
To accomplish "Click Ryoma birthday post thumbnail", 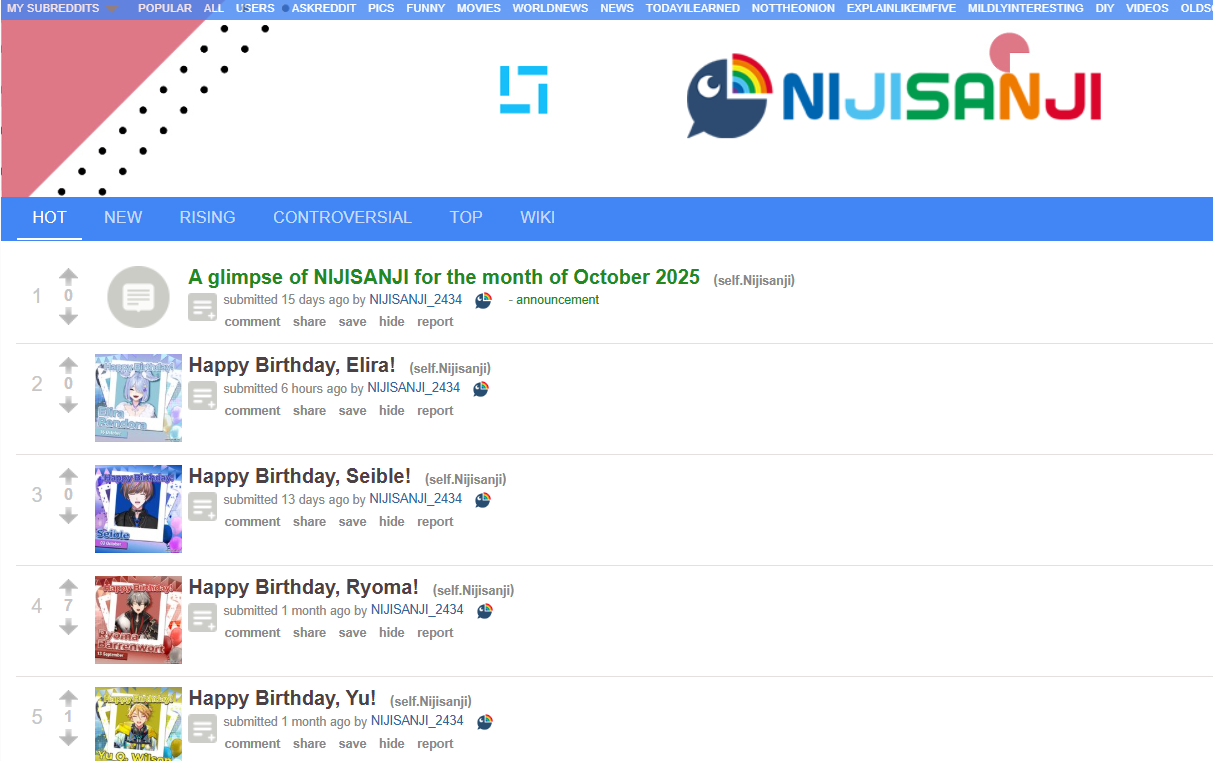I will (x=138, y=620).
